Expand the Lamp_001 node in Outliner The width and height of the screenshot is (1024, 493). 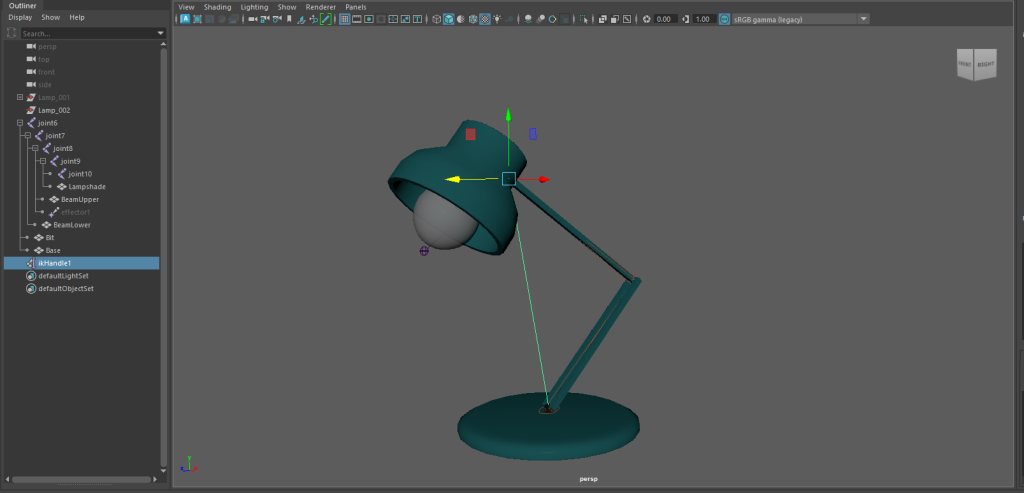tap(20, 97)
